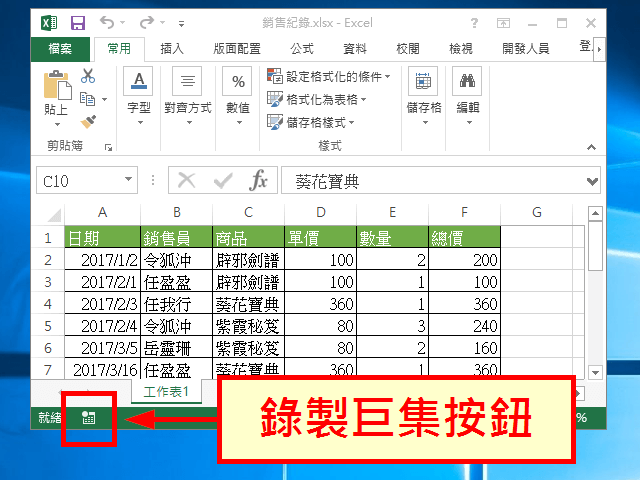The image size is (640, 480).
Task: Switch to the 開發人員 Developer tab
Action: pos(525,49)
